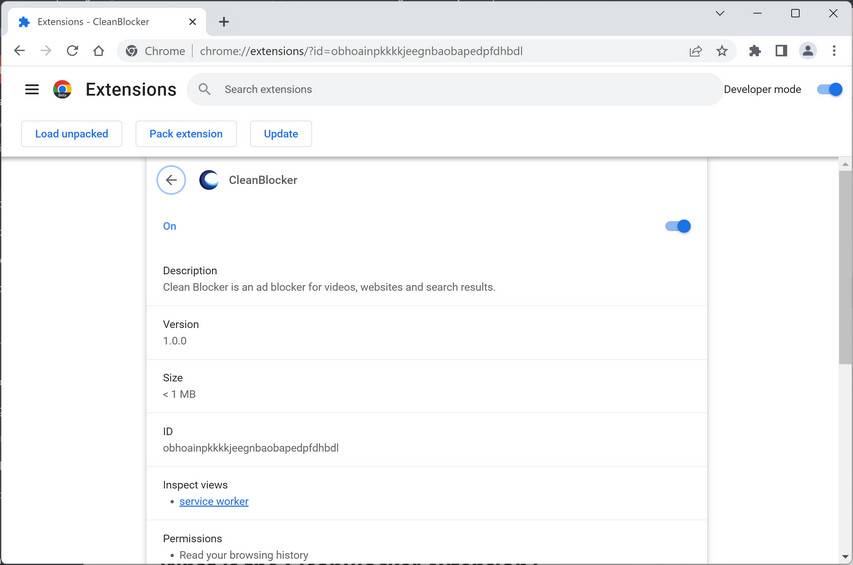
Task: Toggle the browser side panel icon
Action: pos(781,51)
